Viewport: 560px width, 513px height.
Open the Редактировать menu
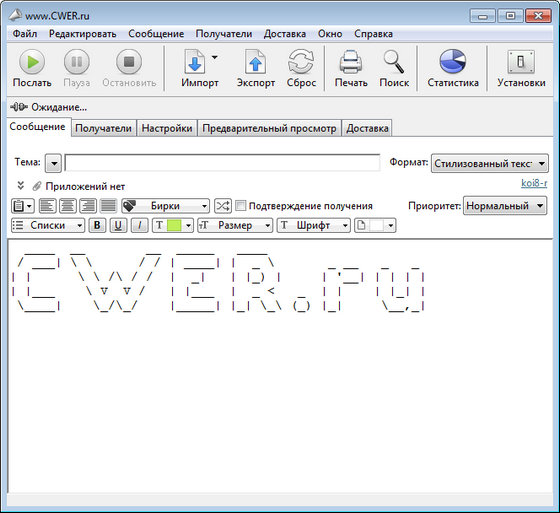(82, 34)
